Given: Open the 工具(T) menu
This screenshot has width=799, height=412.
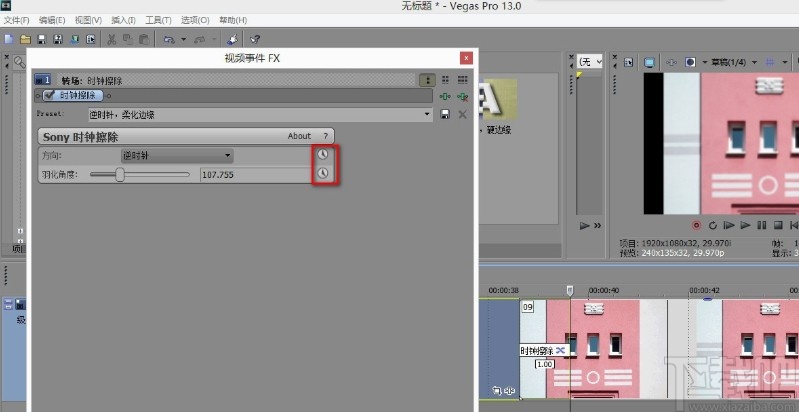Looking at the screenshot, I should 158,20.
